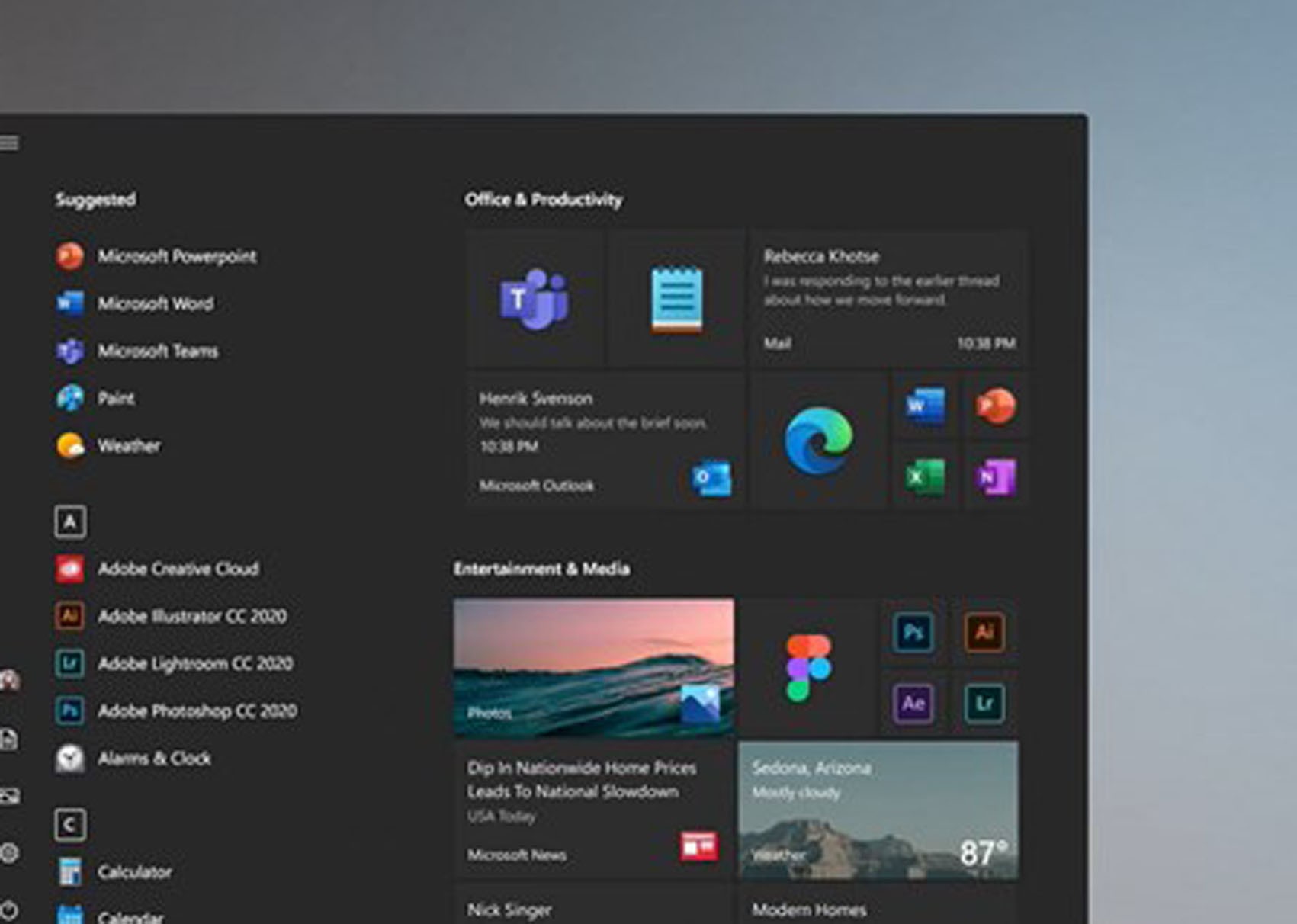Click the letter A index header
Image resolution: width=1297 pixels, height=924 pixels.
tap(70, 522)
